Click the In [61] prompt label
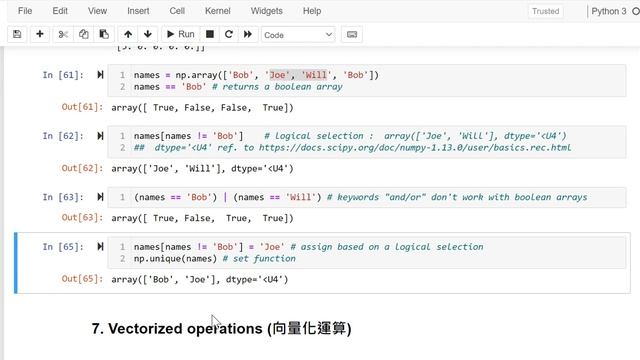Image resolution: width=640 pixels, height=360 pixels. [63, 75]
